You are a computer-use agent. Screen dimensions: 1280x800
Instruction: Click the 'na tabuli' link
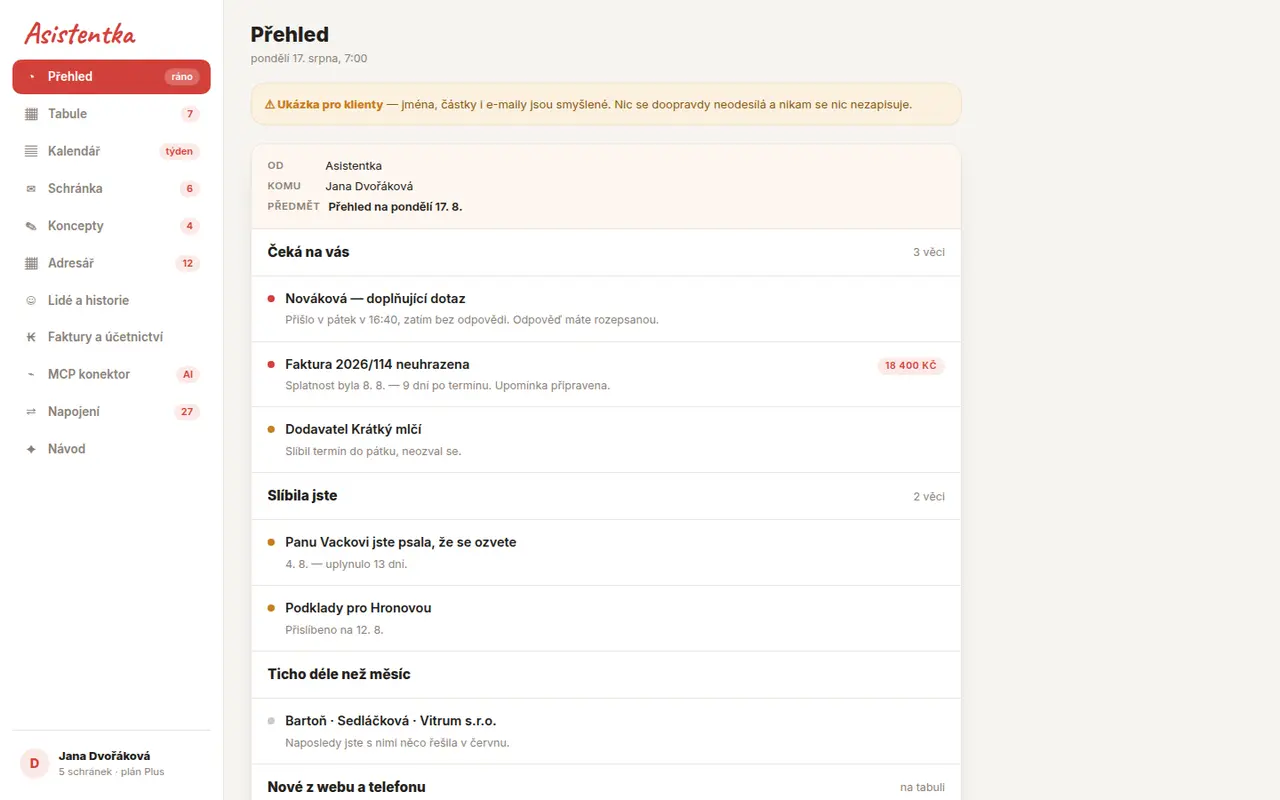point(922,788)
